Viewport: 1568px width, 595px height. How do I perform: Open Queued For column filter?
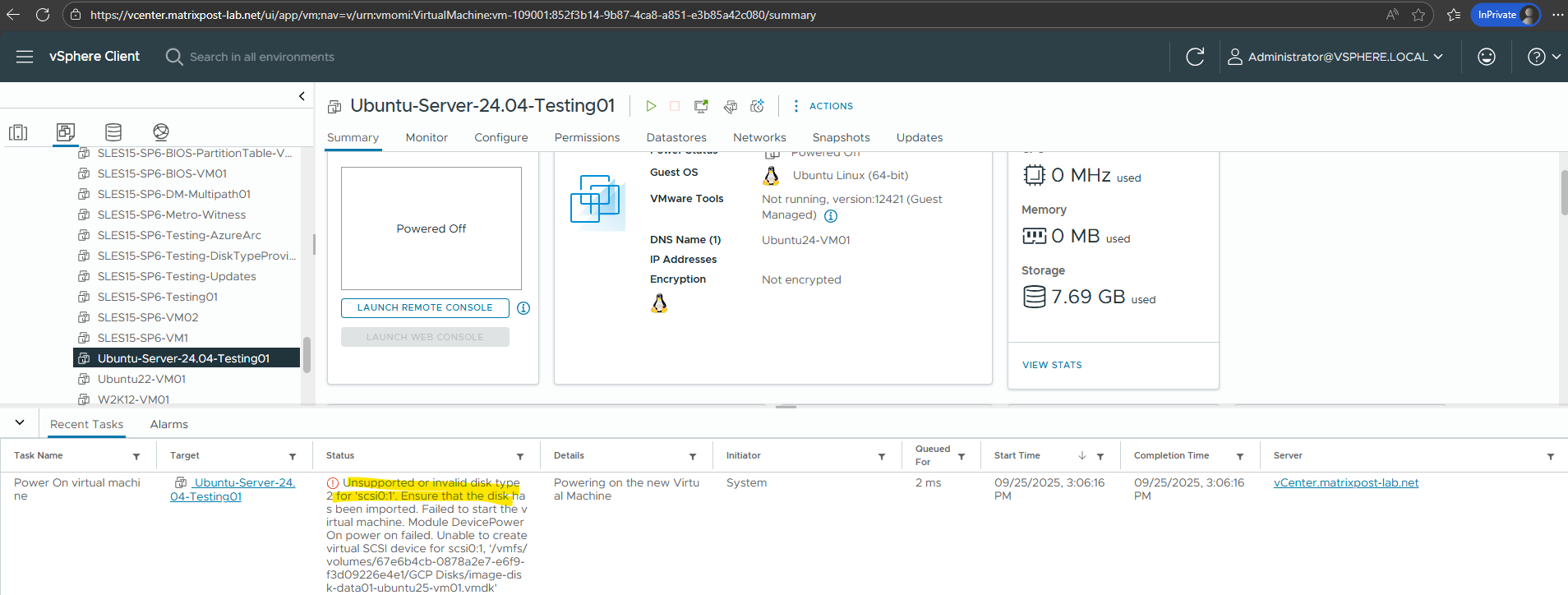(x=962, y=457)
